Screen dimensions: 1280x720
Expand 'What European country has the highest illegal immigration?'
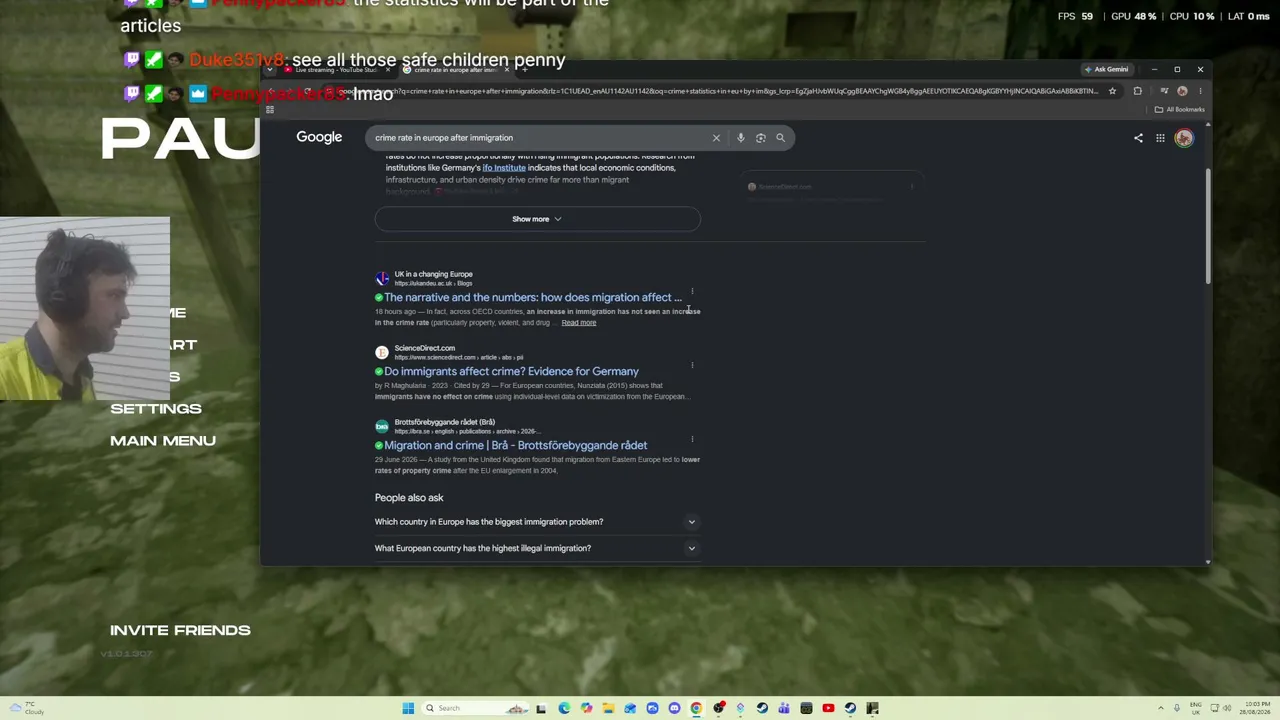(x=537, y=548)
